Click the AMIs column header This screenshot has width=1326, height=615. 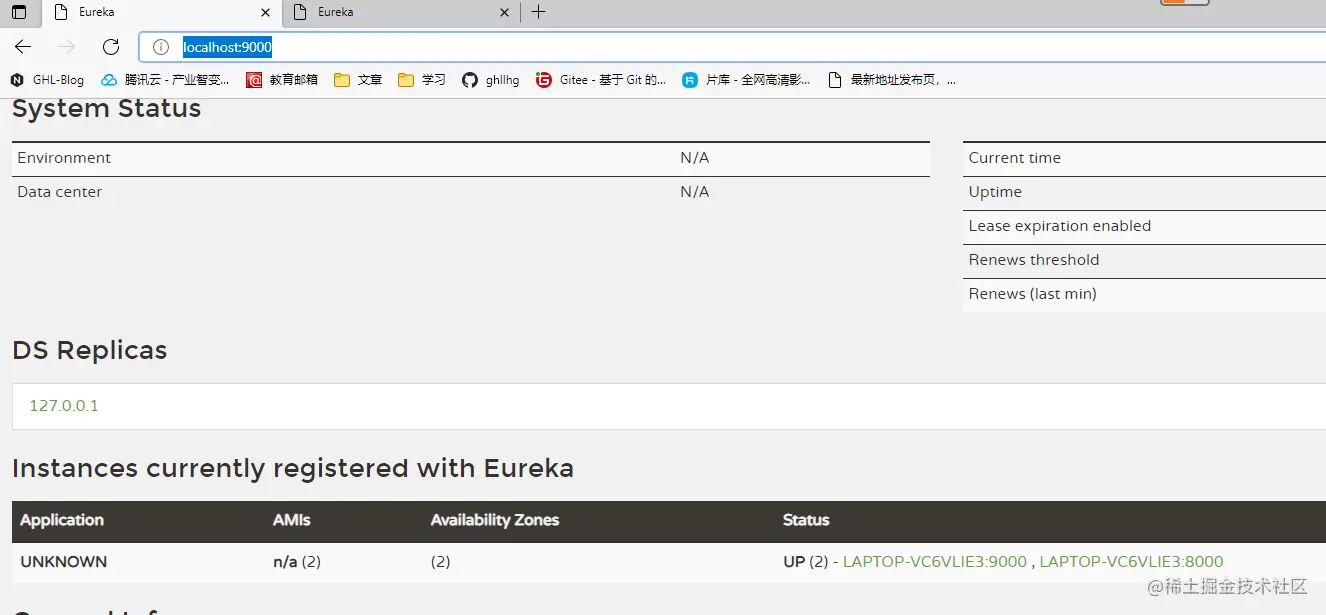pos(292,520)
